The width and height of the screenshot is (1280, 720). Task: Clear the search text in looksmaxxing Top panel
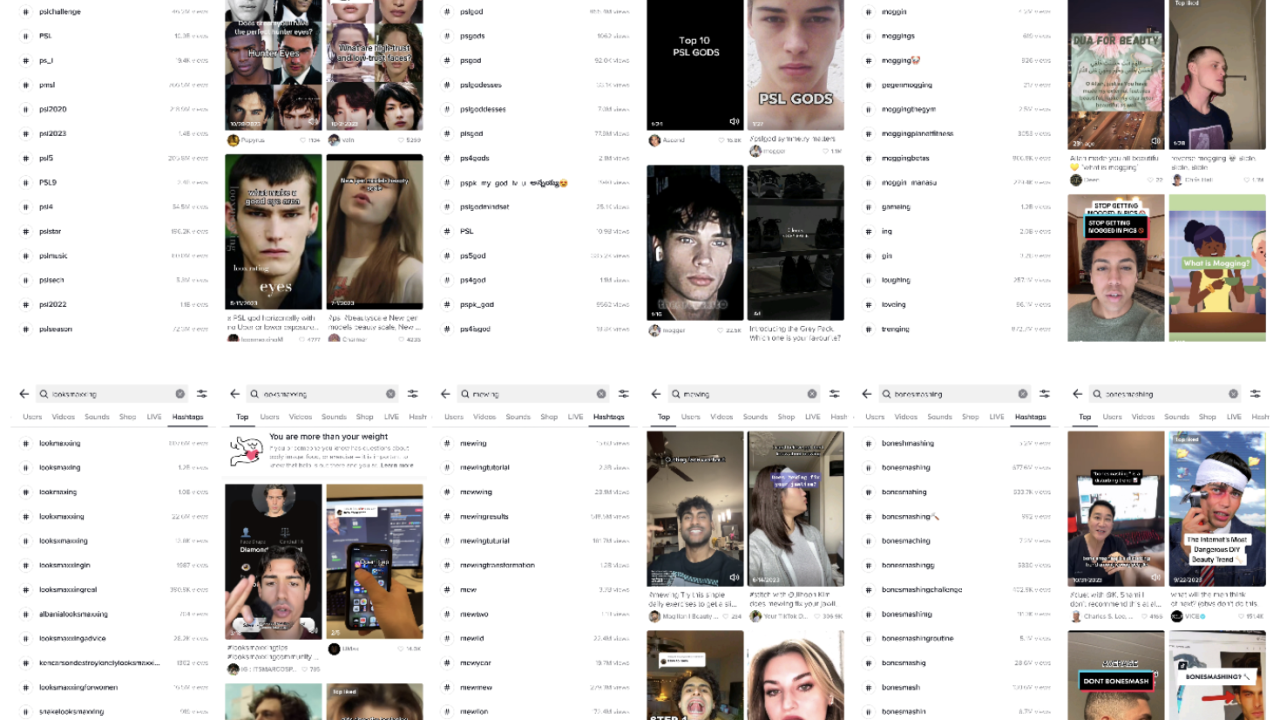[391, 394]
